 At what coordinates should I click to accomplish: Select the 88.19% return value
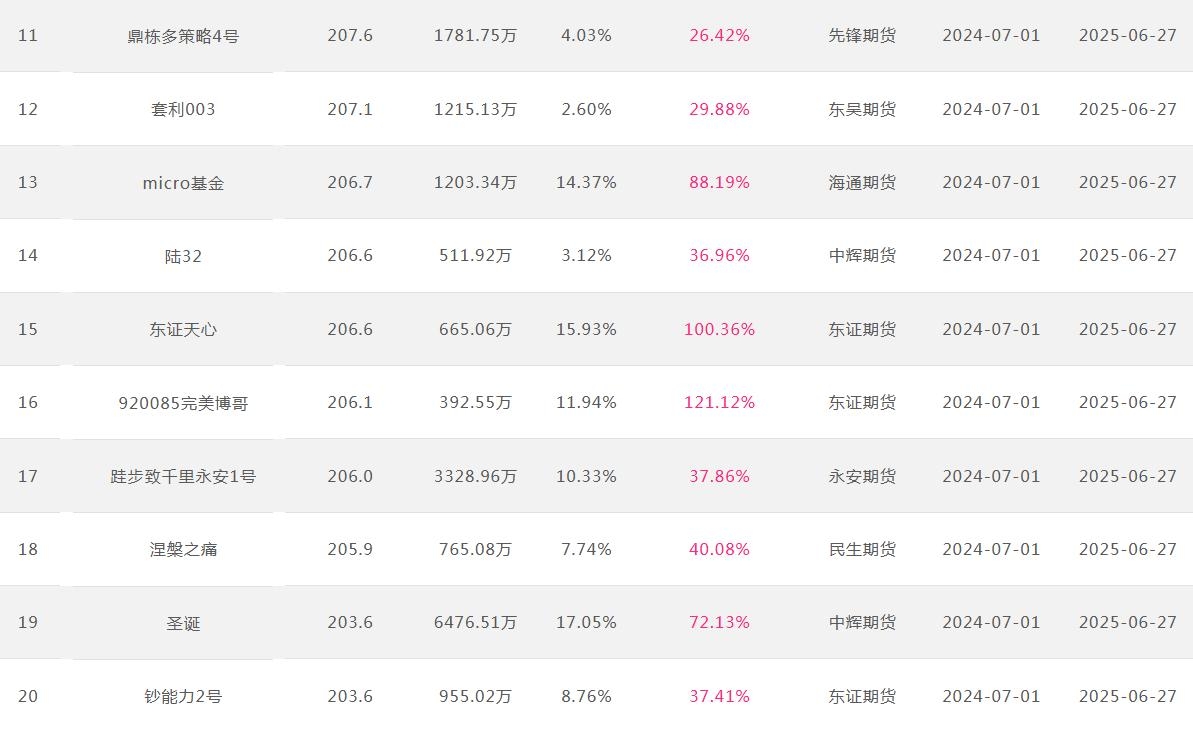(x=719, y=183)
